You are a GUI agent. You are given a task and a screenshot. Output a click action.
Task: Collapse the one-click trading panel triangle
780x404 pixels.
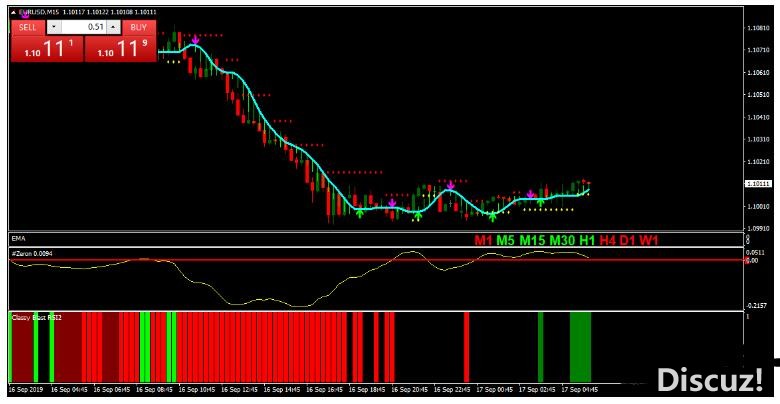(x=13, y=12)
